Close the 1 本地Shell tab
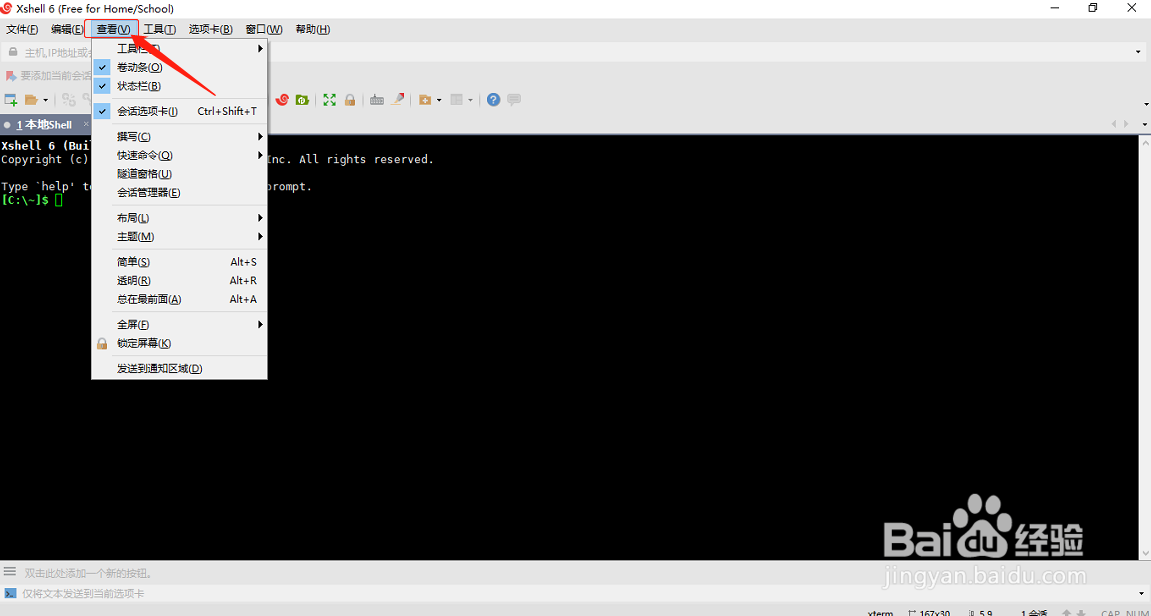The width and height of the screenshot is (1151, 616). [86, 124]
